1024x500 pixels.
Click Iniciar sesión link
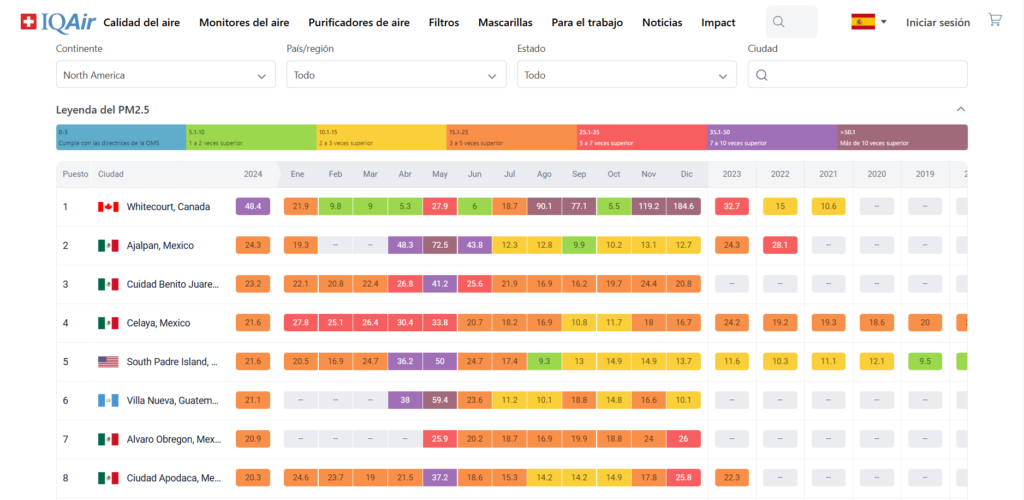click(x=937, y=22)
